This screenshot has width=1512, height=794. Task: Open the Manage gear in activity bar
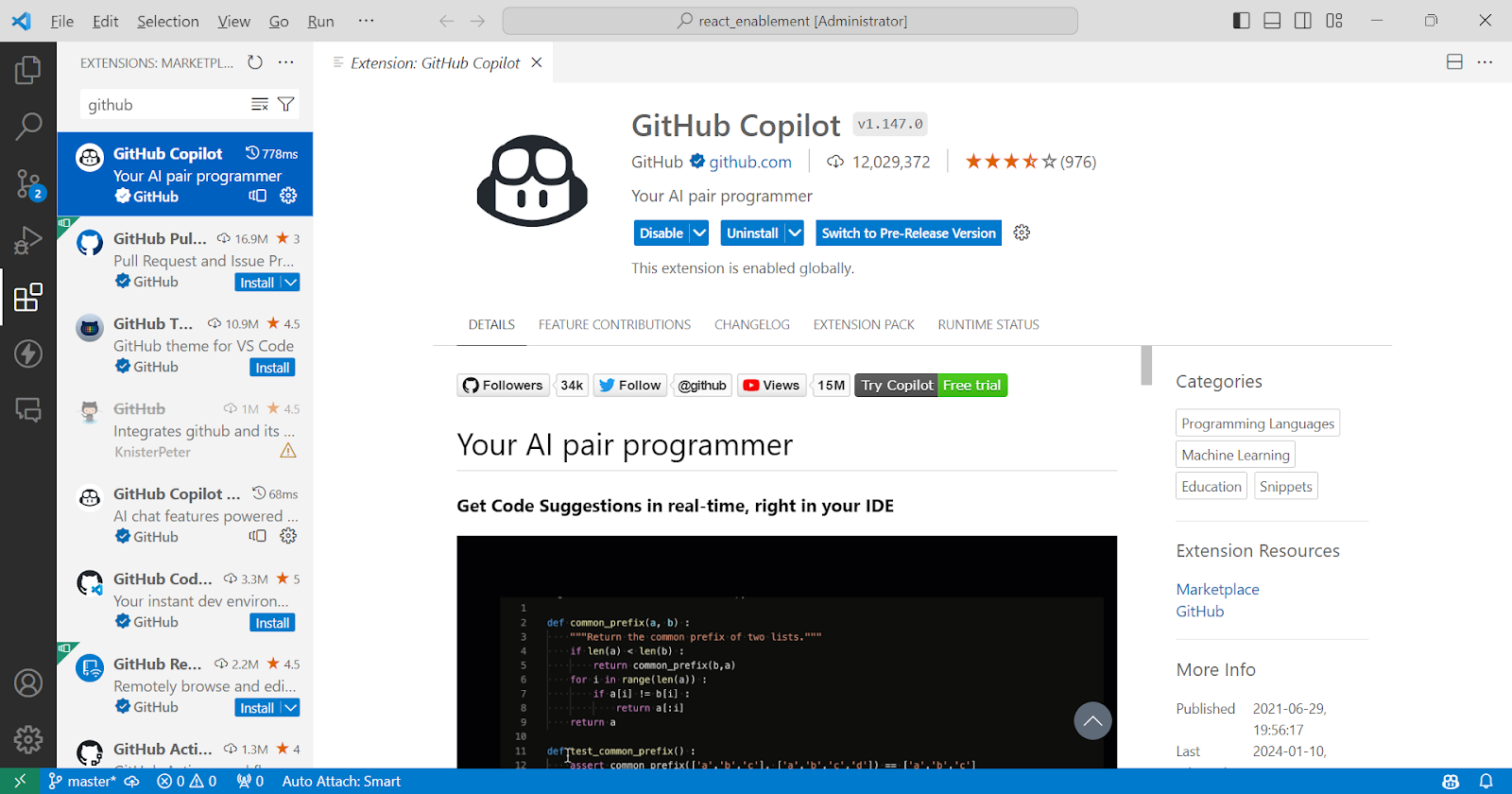(28, 739)
